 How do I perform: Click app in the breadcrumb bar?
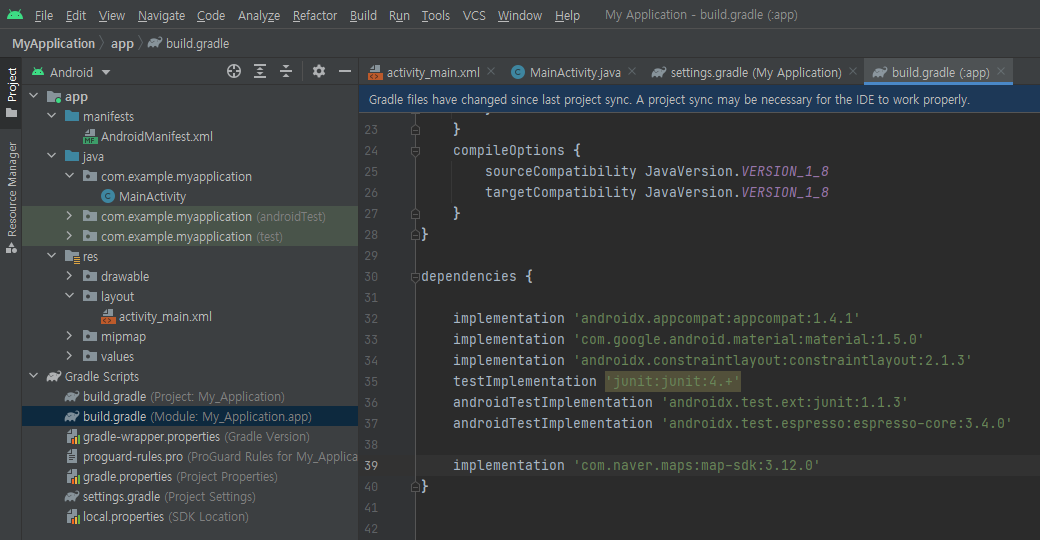[x=122, y=44]
